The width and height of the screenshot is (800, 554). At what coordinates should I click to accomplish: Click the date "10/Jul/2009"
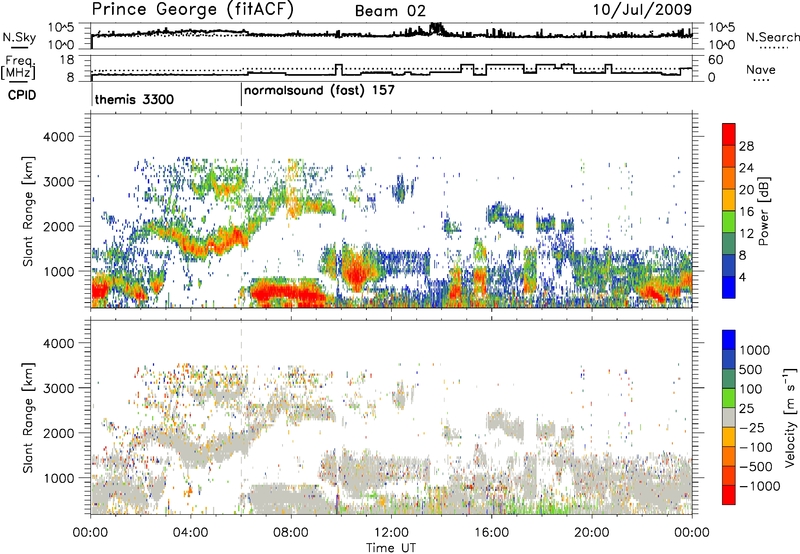(642, 10)
